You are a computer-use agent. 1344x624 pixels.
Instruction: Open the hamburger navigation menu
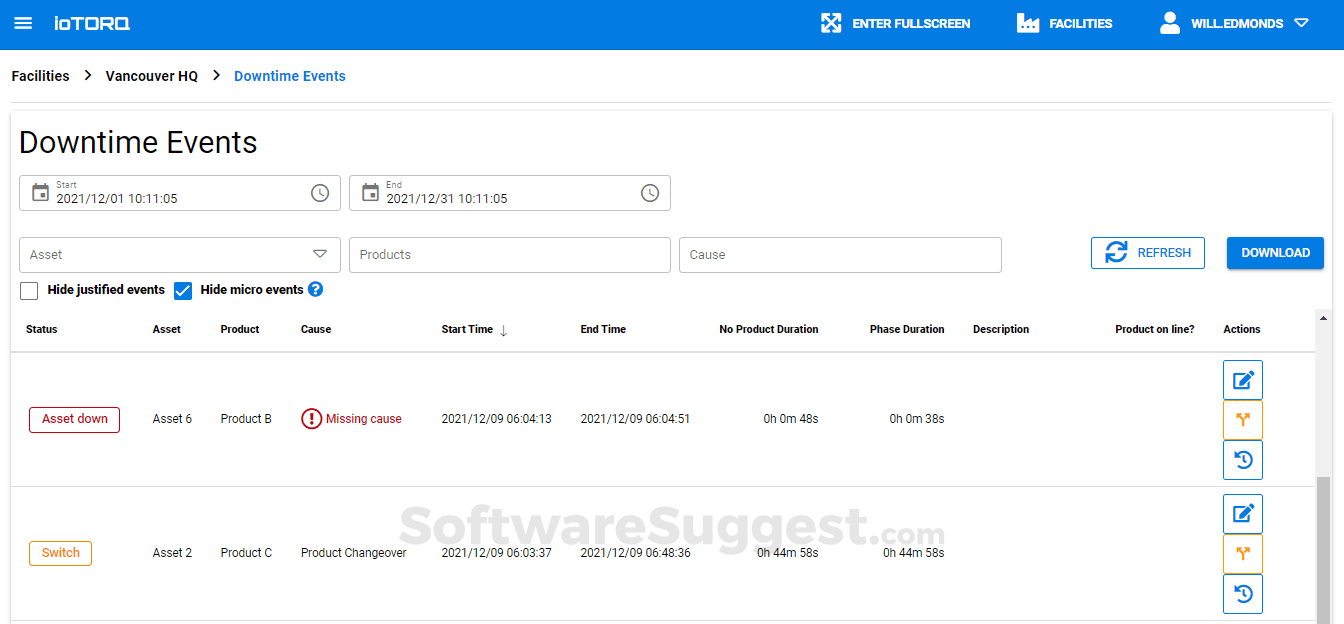coord(22,23)
